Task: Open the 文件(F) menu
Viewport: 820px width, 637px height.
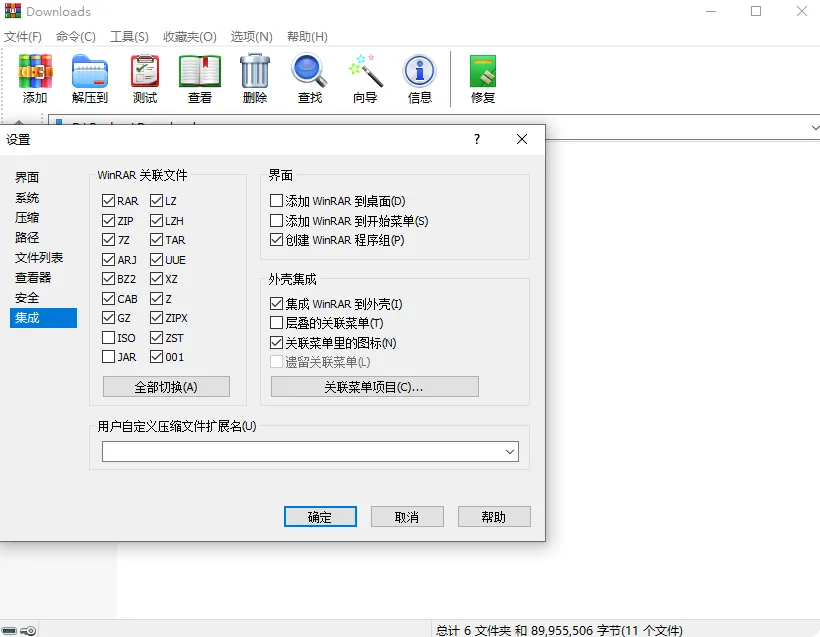Action: (x=23, y=37)
